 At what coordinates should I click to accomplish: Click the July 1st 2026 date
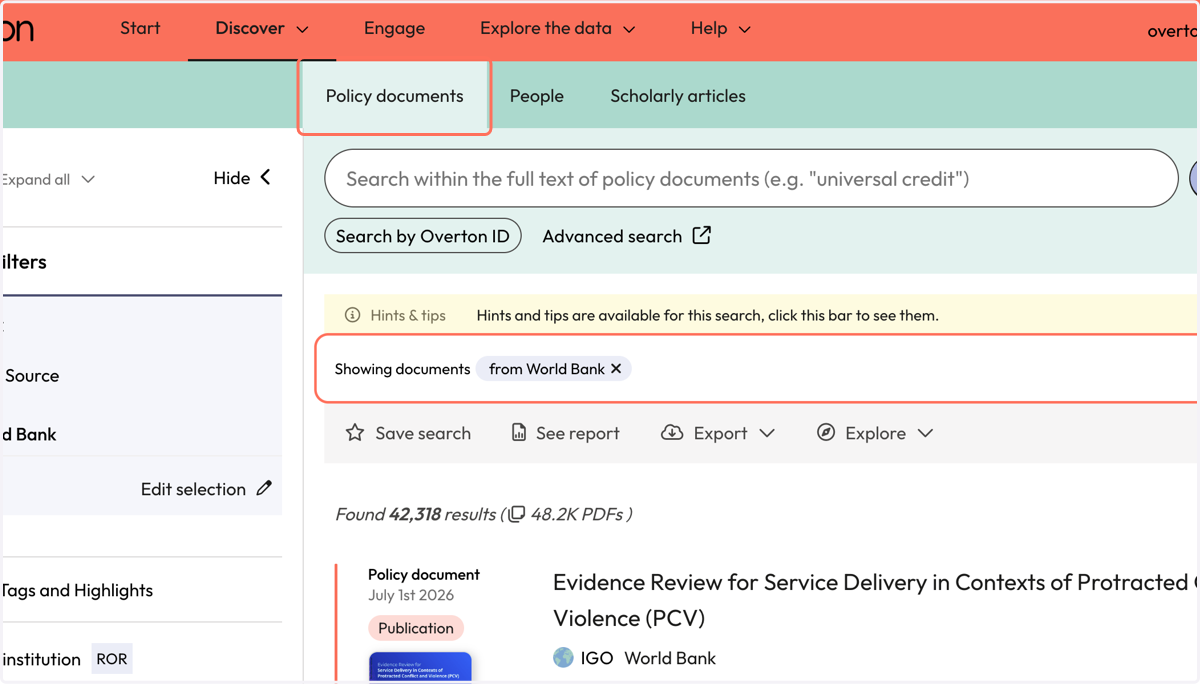(411, 595)
